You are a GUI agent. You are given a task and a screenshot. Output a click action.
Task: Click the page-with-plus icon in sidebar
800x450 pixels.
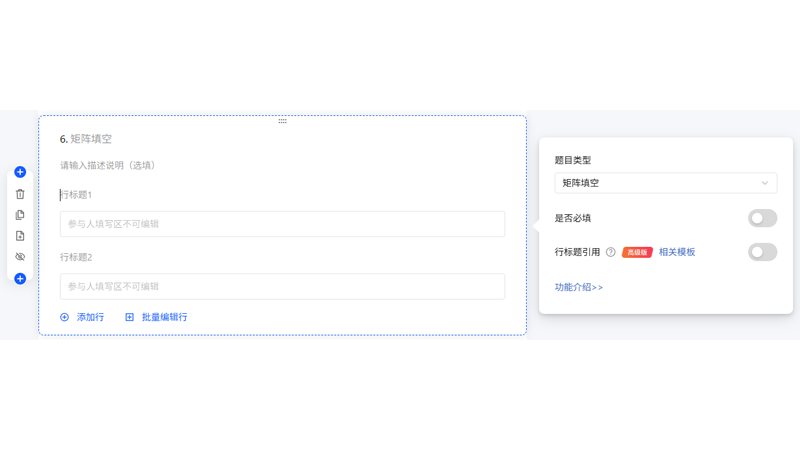(x=20, y=236)
